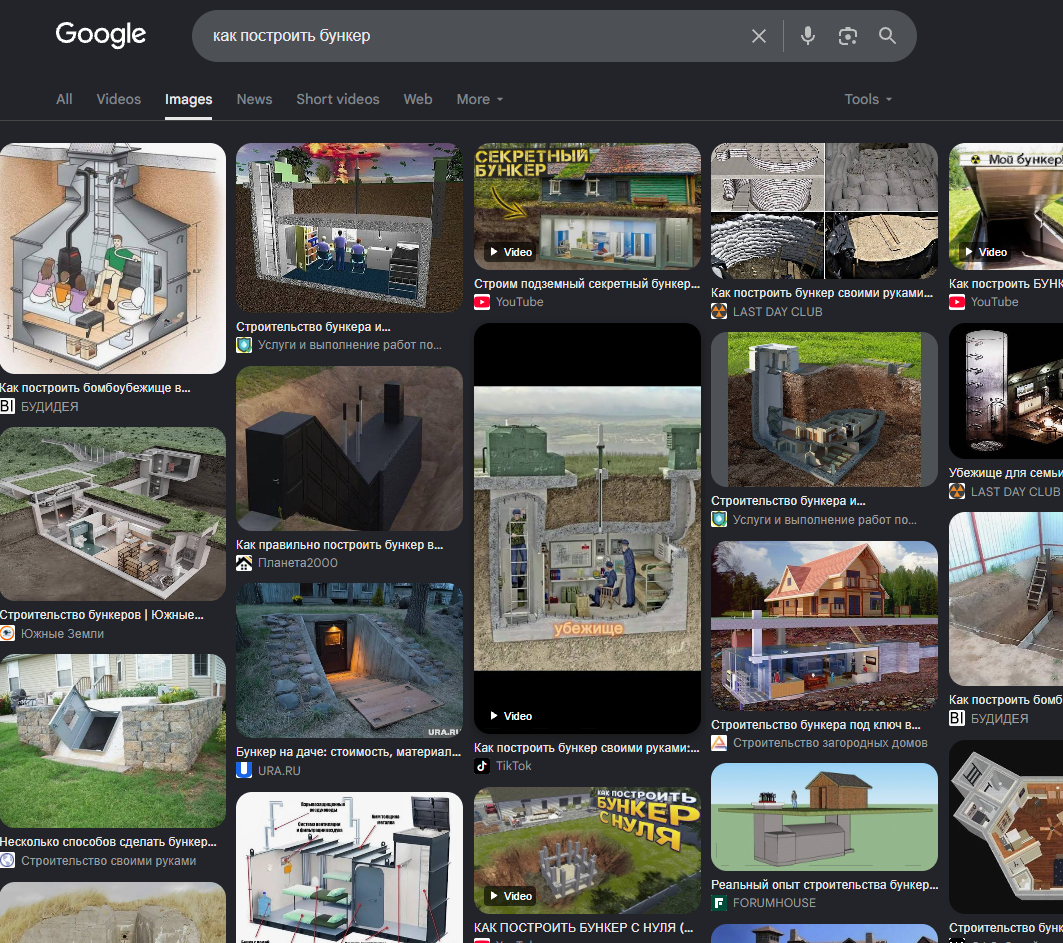Image resolution: width=1063 pixels, height=943 pixels.
Task: Open the убежище TikTok video thumbnail
Action: point(587,528)
